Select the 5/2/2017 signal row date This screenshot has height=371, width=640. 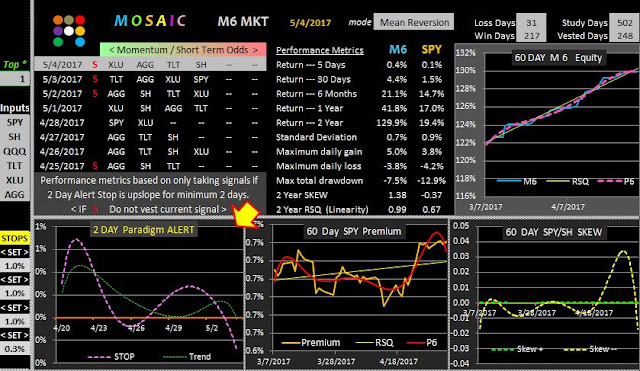pyautogui.click(x=62, y=93)
